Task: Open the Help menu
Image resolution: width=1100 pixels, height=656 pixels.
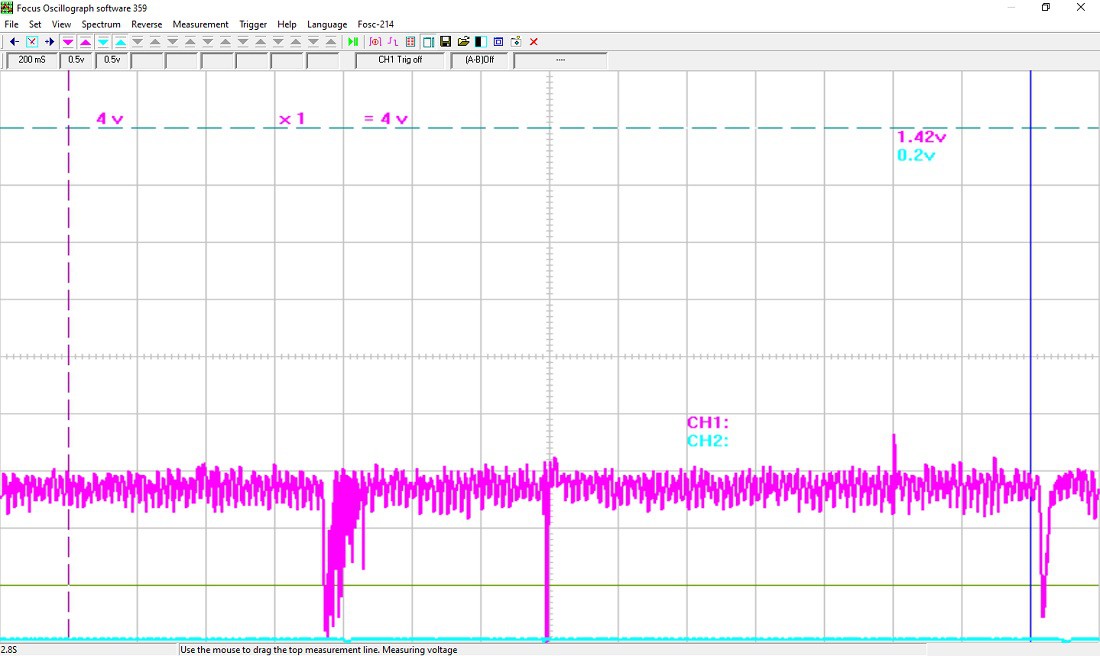Action: (287, 24)
